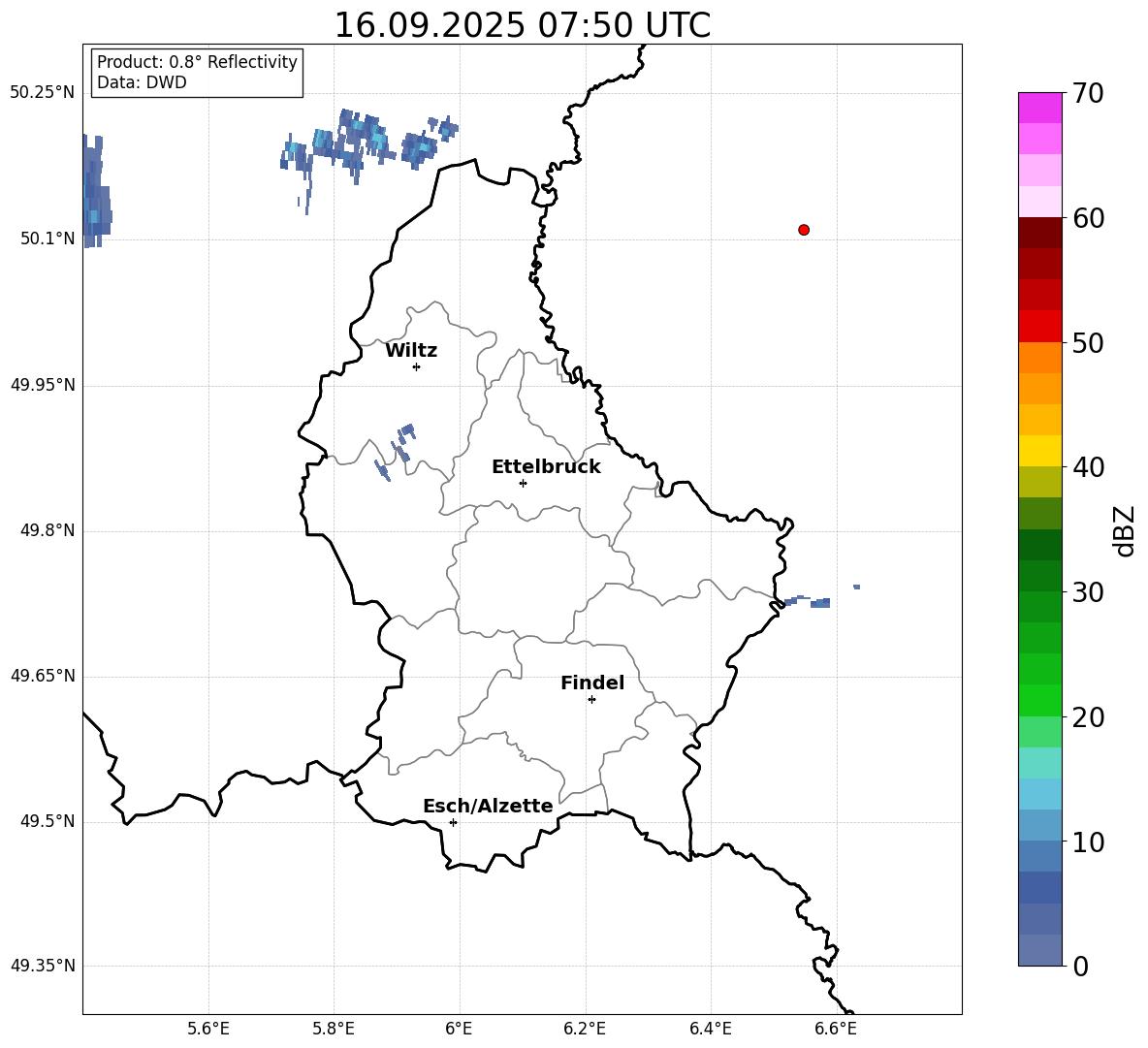
Task: Click the 40 colorbar tick label
Action: point(1088,467)
